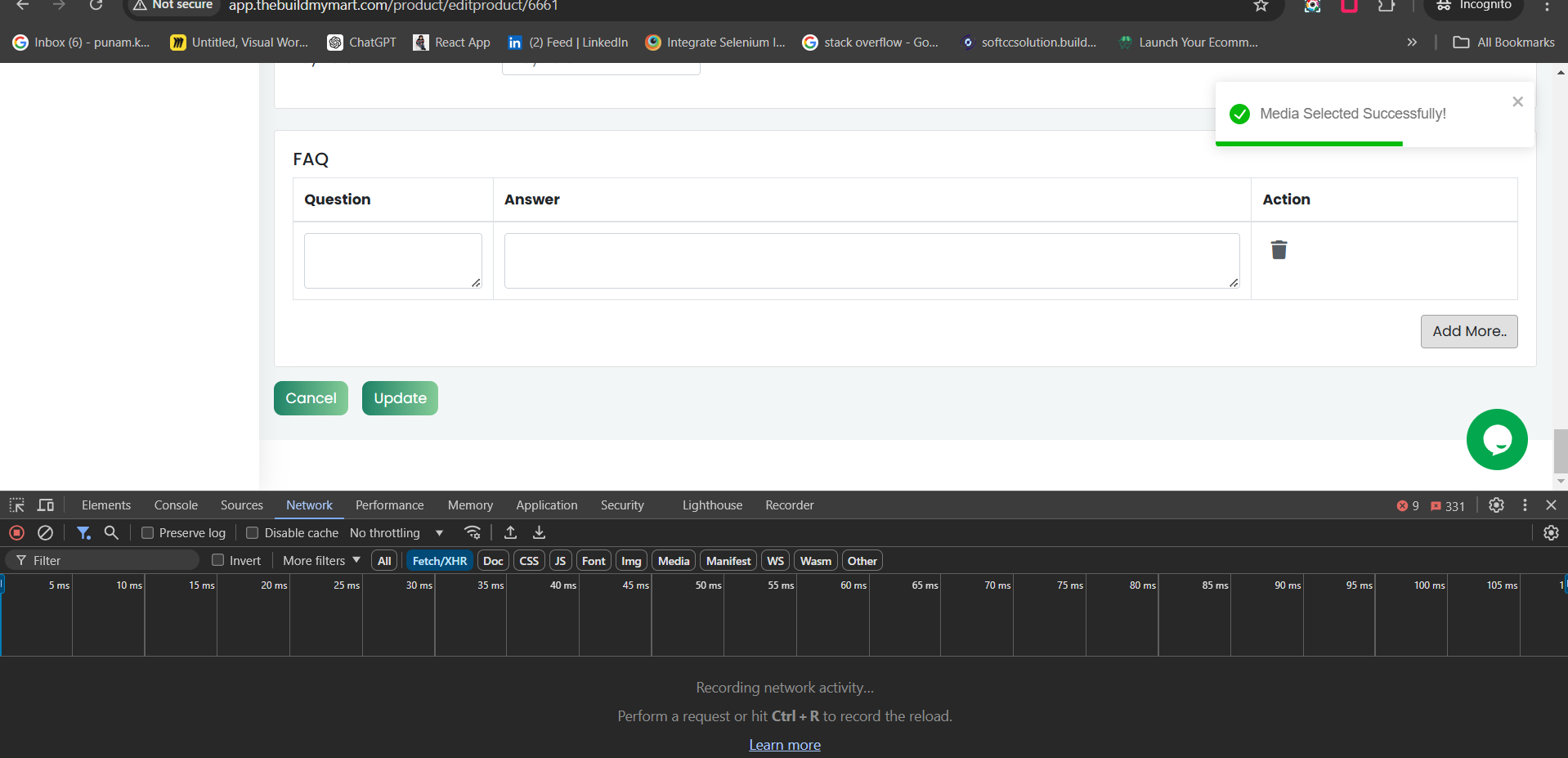Viewport: 1568px width, 758px height.
Task: Open the DevTools customize three-dot menu
Action: [1525, 505]
